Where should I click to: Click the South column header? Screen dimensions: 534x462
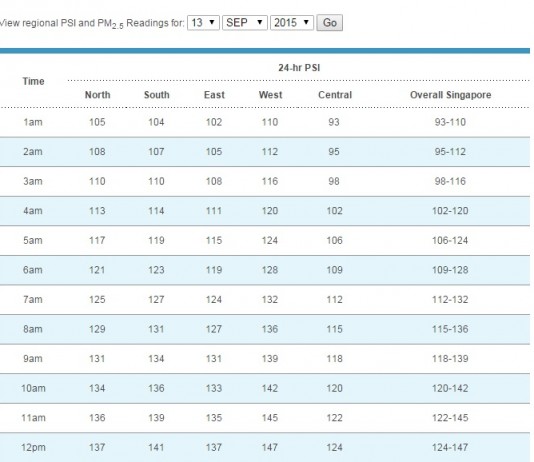click(157, 95)
